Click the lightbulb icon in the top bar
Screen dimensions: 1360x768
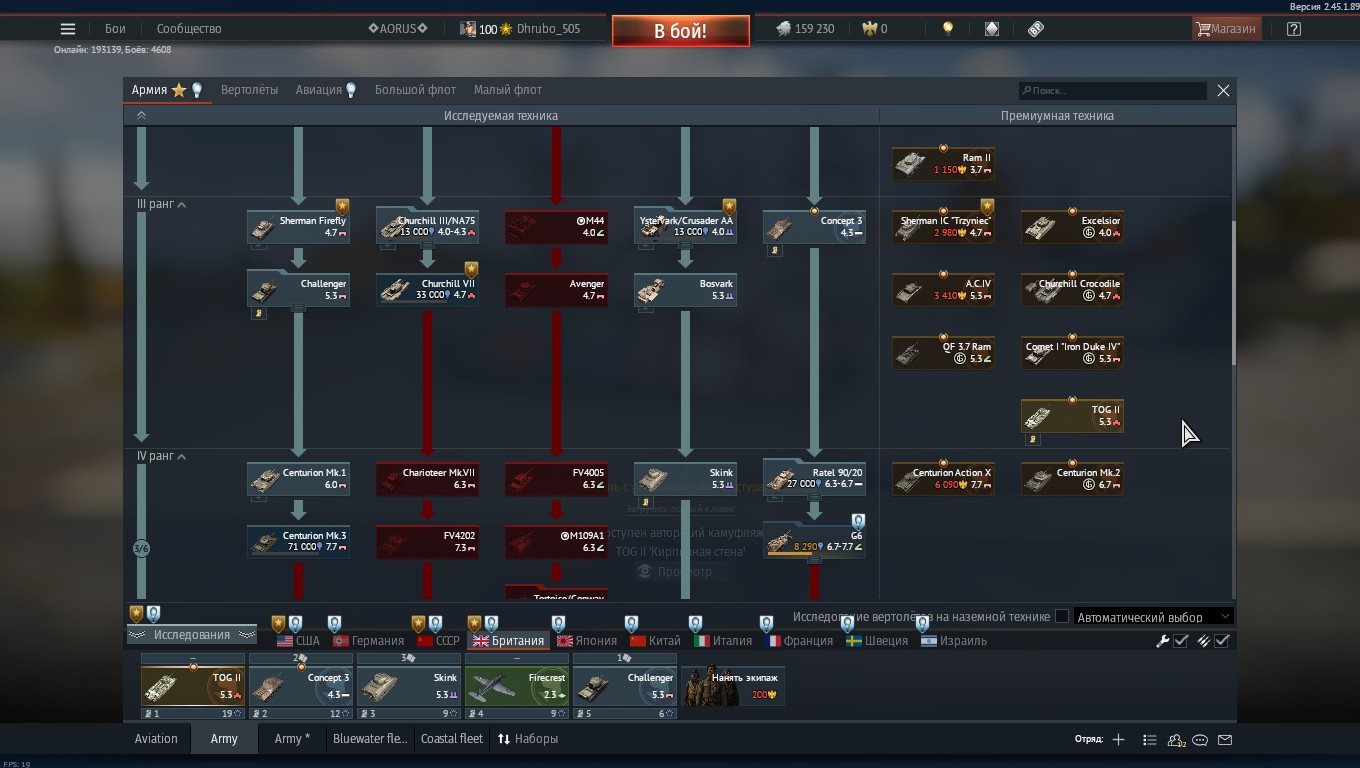[948, 29]
